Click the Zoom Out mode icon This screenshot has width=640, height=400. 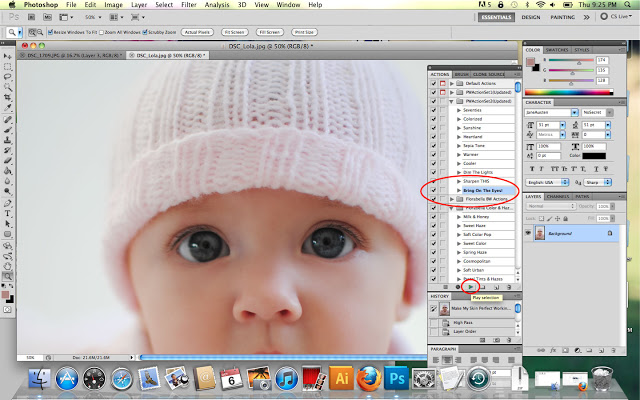coord(40,32)
